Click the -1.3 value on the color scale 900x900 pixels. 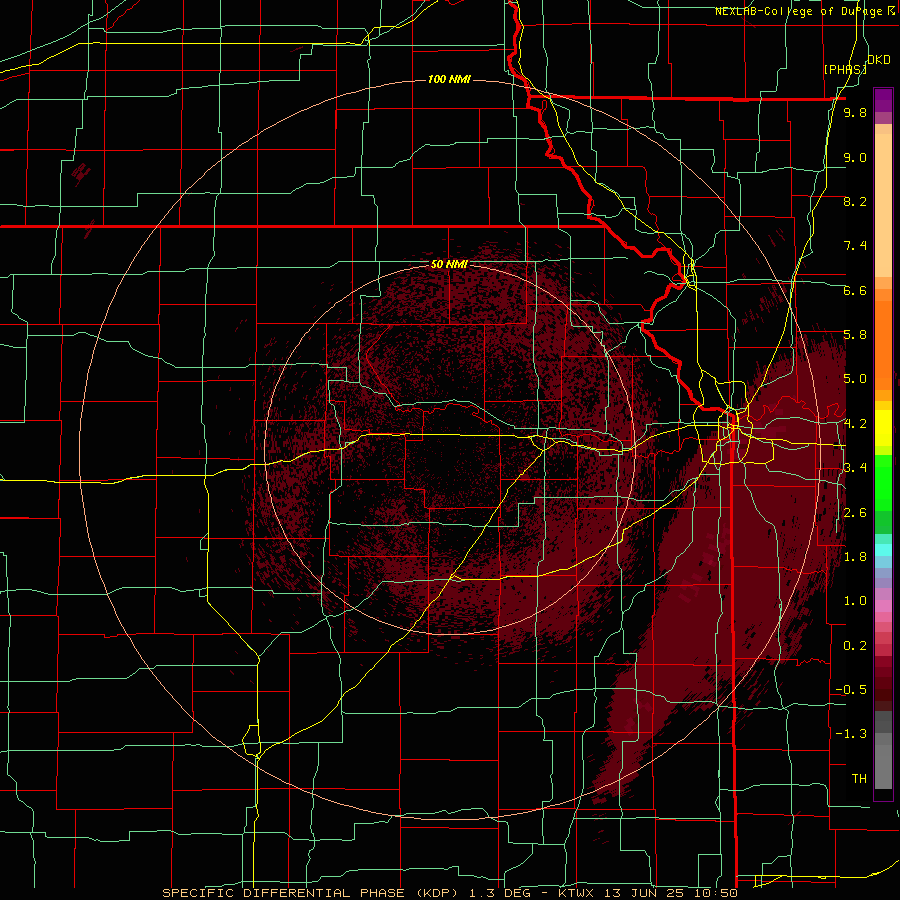851,734
